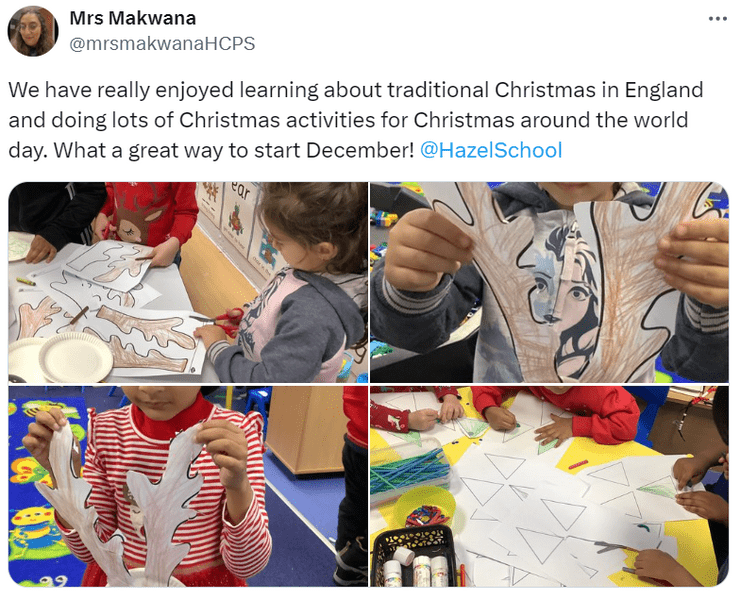The height and width of the screenshot is (599, 740).
Task: Click the word December in the tweet
Action: coord(360,151)
